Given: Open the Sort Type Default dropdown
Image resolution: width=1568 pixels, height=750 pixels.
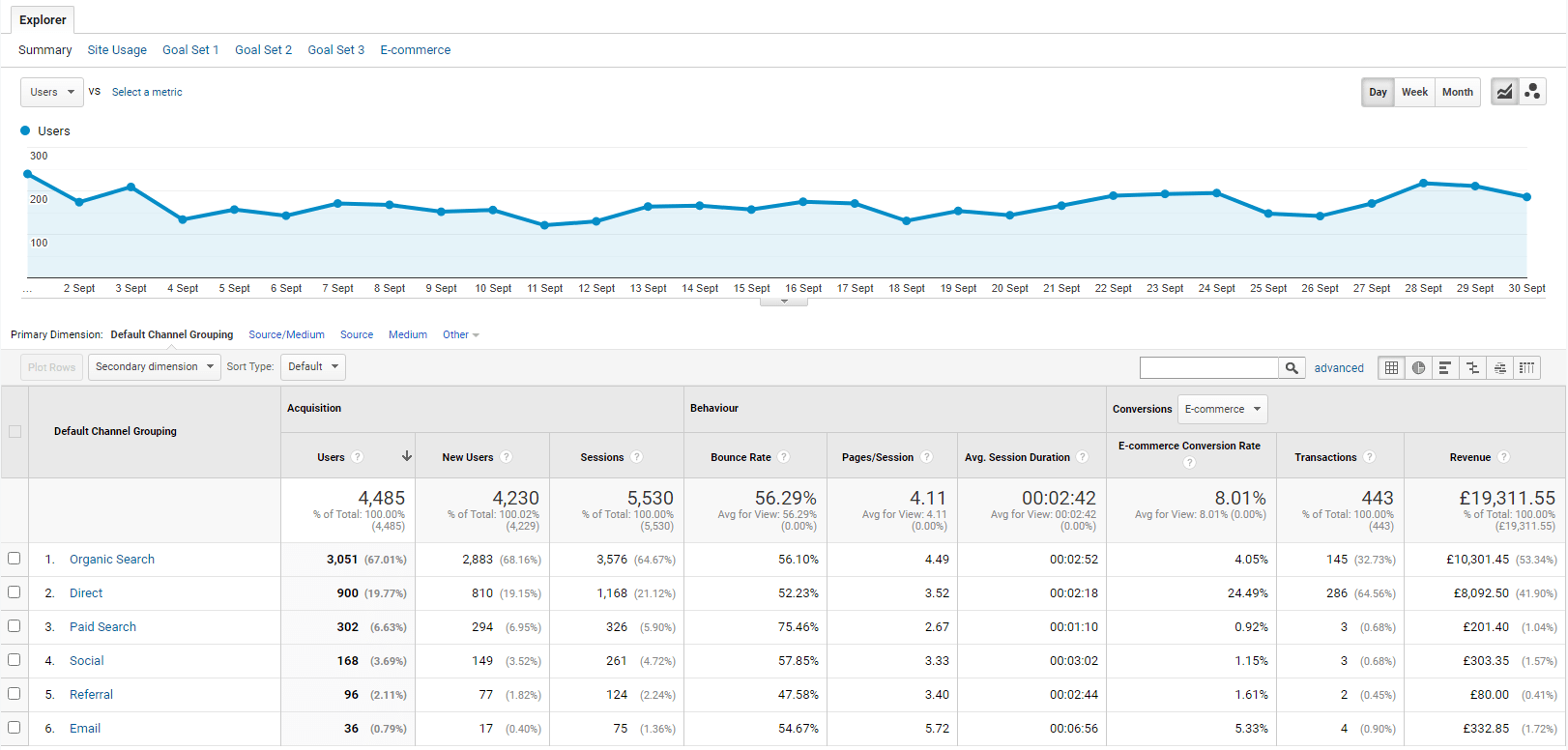Looking at the screenshot, I should pyautogui.click(x=312, y=367).
